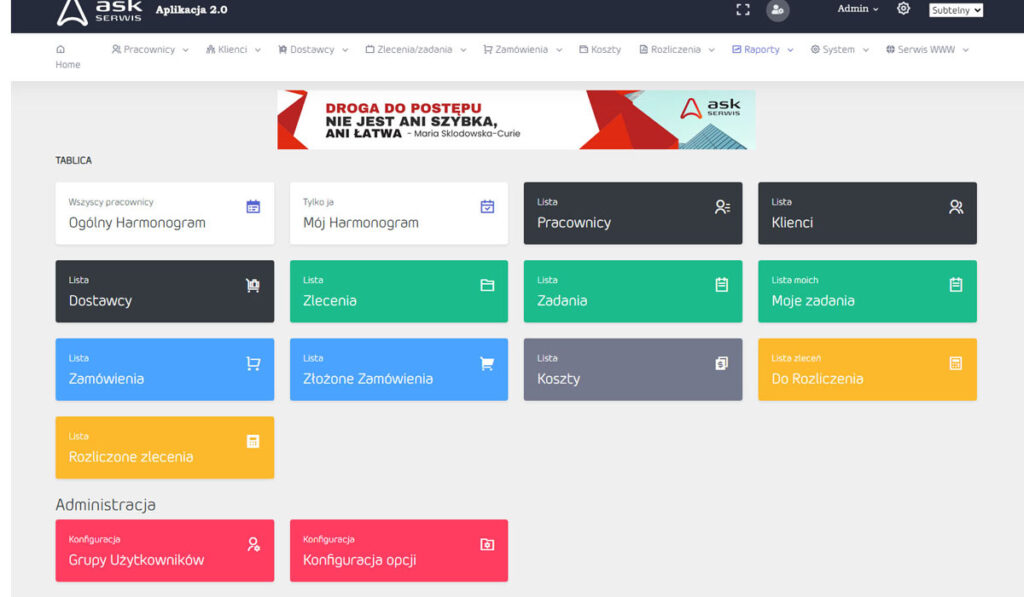Open the Klienci list tile
Viewport: 1024px width, 597px height.
click(866, 213)
